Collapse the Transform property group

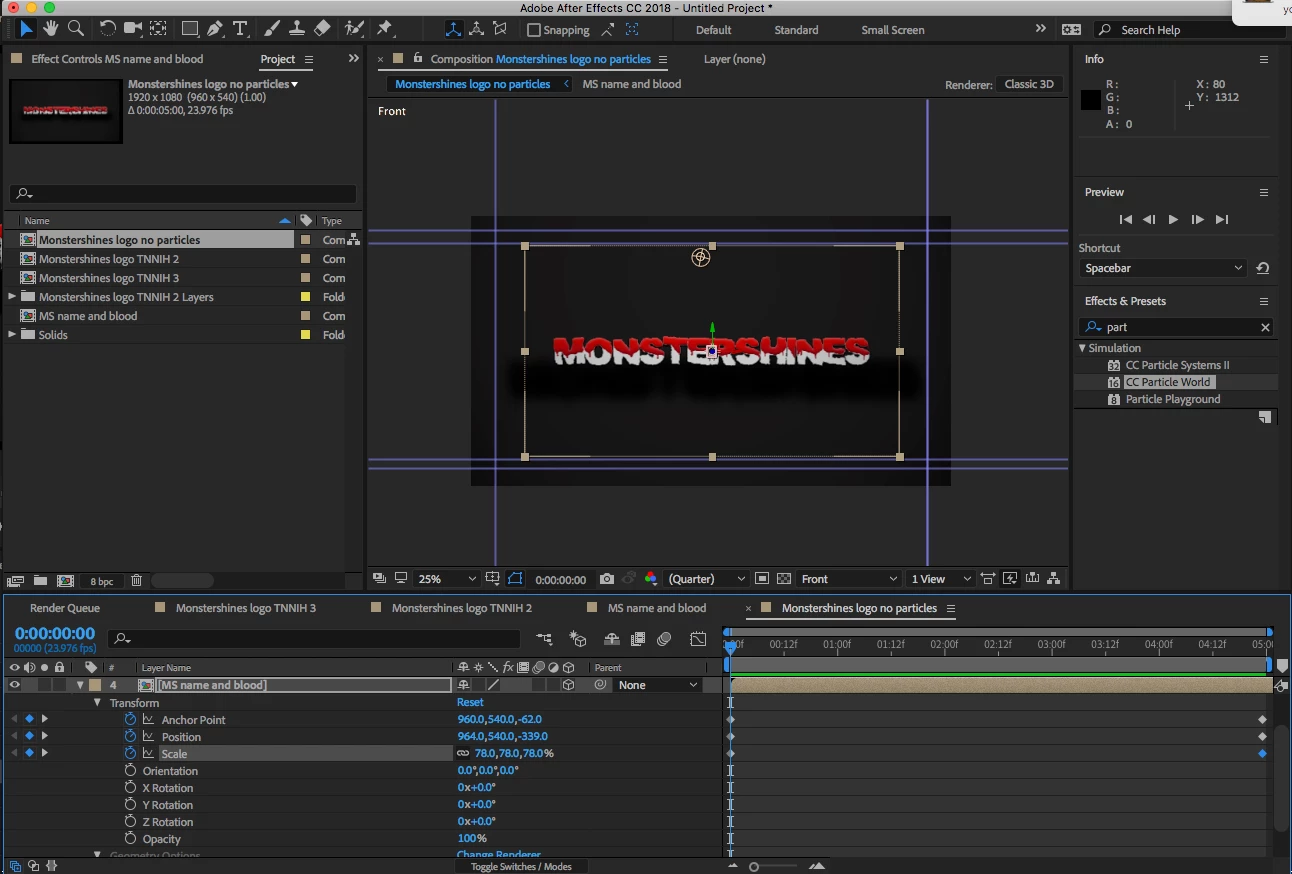[98, 703]
